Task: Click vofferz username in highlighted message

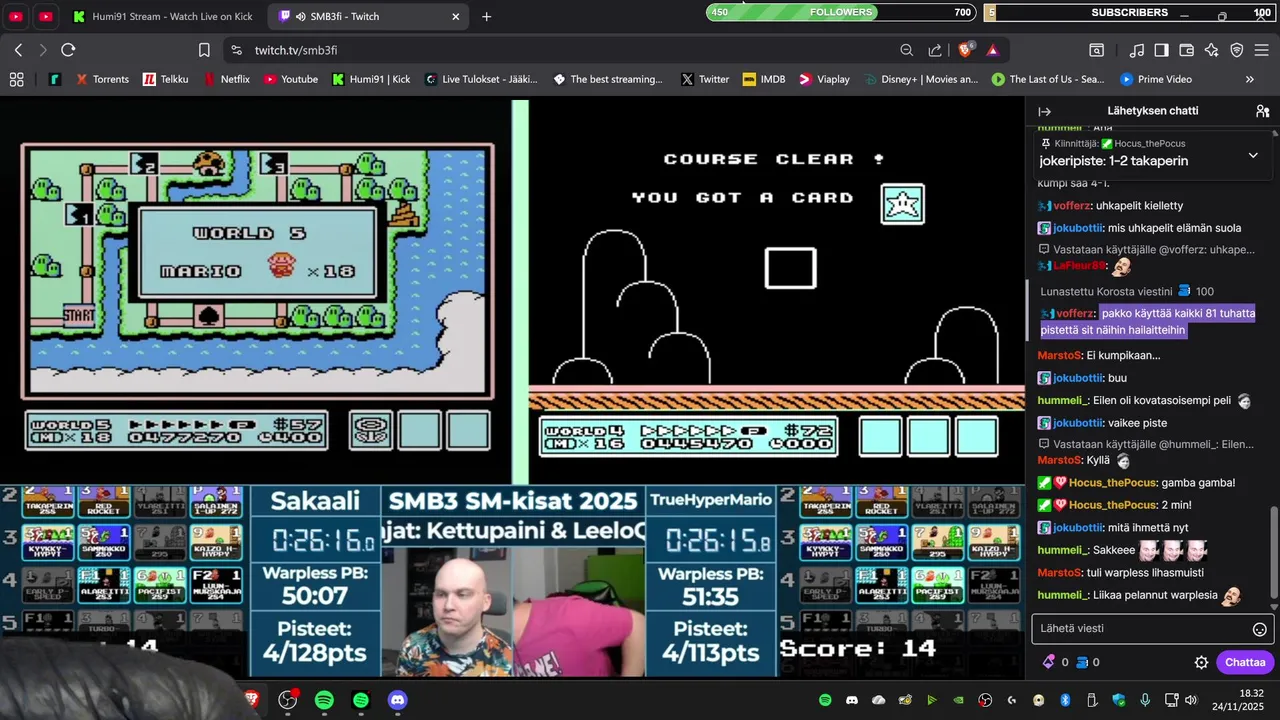Action: tap(1076, 313)
